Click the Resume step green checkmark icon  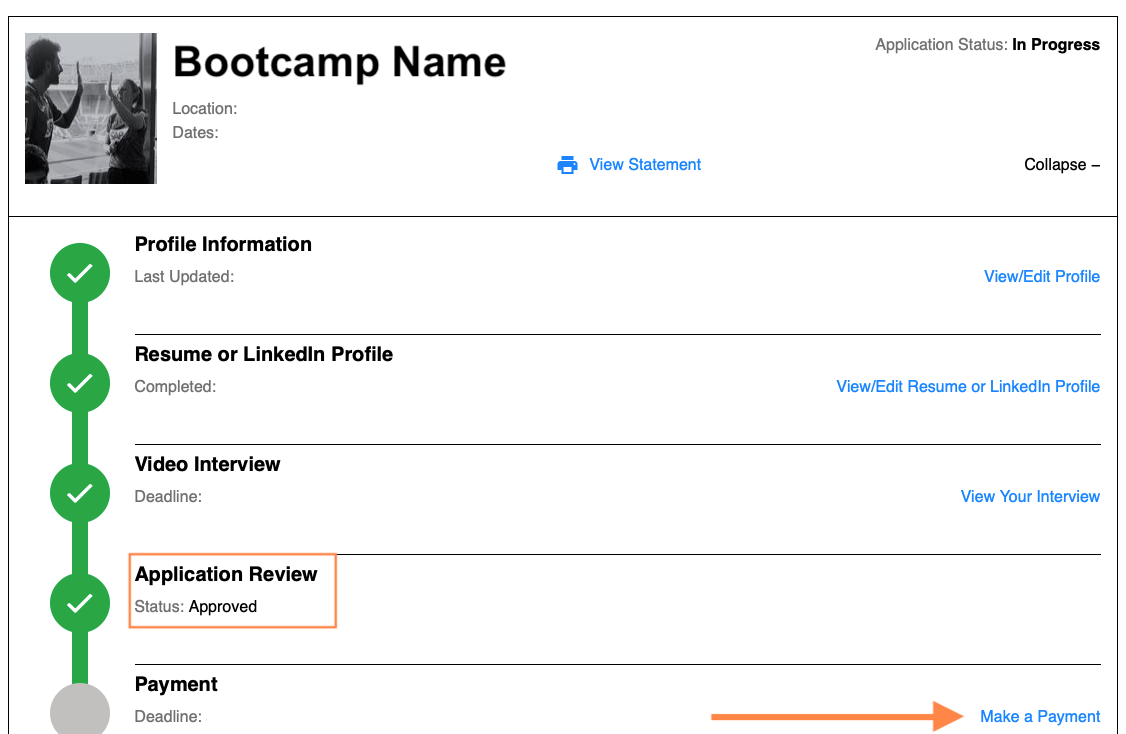79,383
